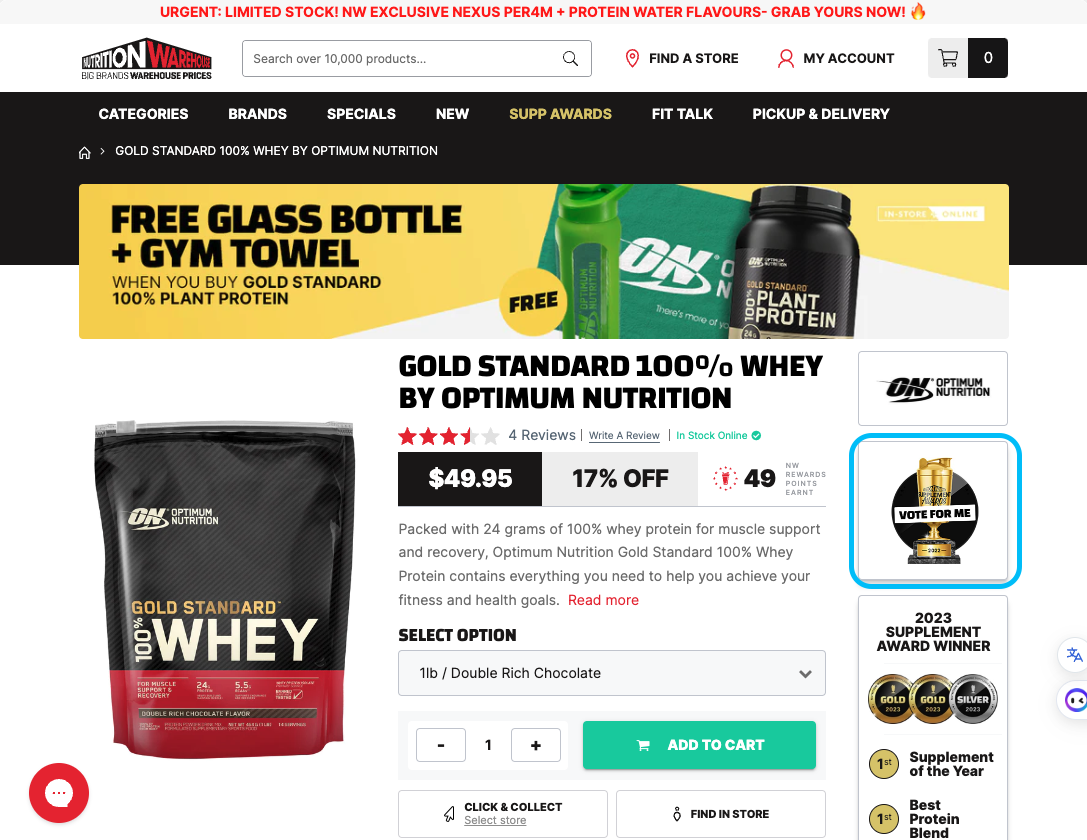Add the product to cart

(699, 745)
